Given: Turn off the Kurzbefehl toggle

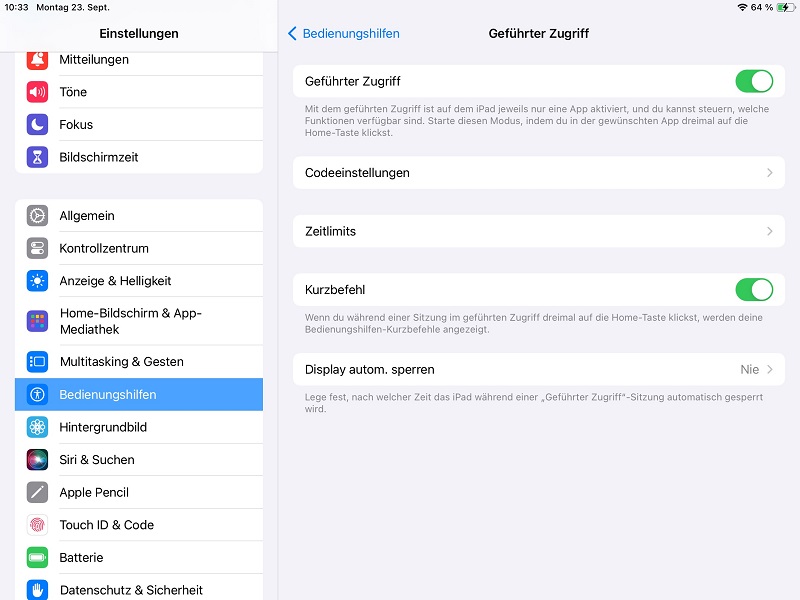Looking at the screenshot, I should click(754, 290).
